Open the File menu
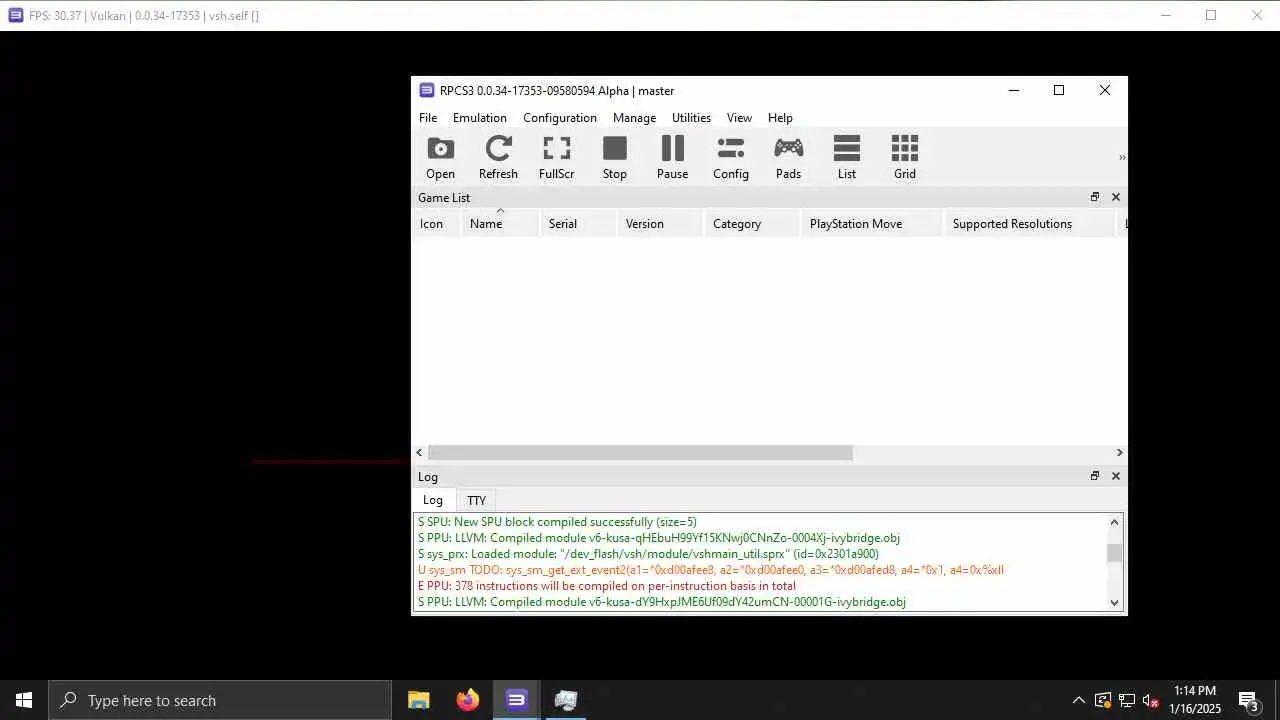 click(428, 118)
